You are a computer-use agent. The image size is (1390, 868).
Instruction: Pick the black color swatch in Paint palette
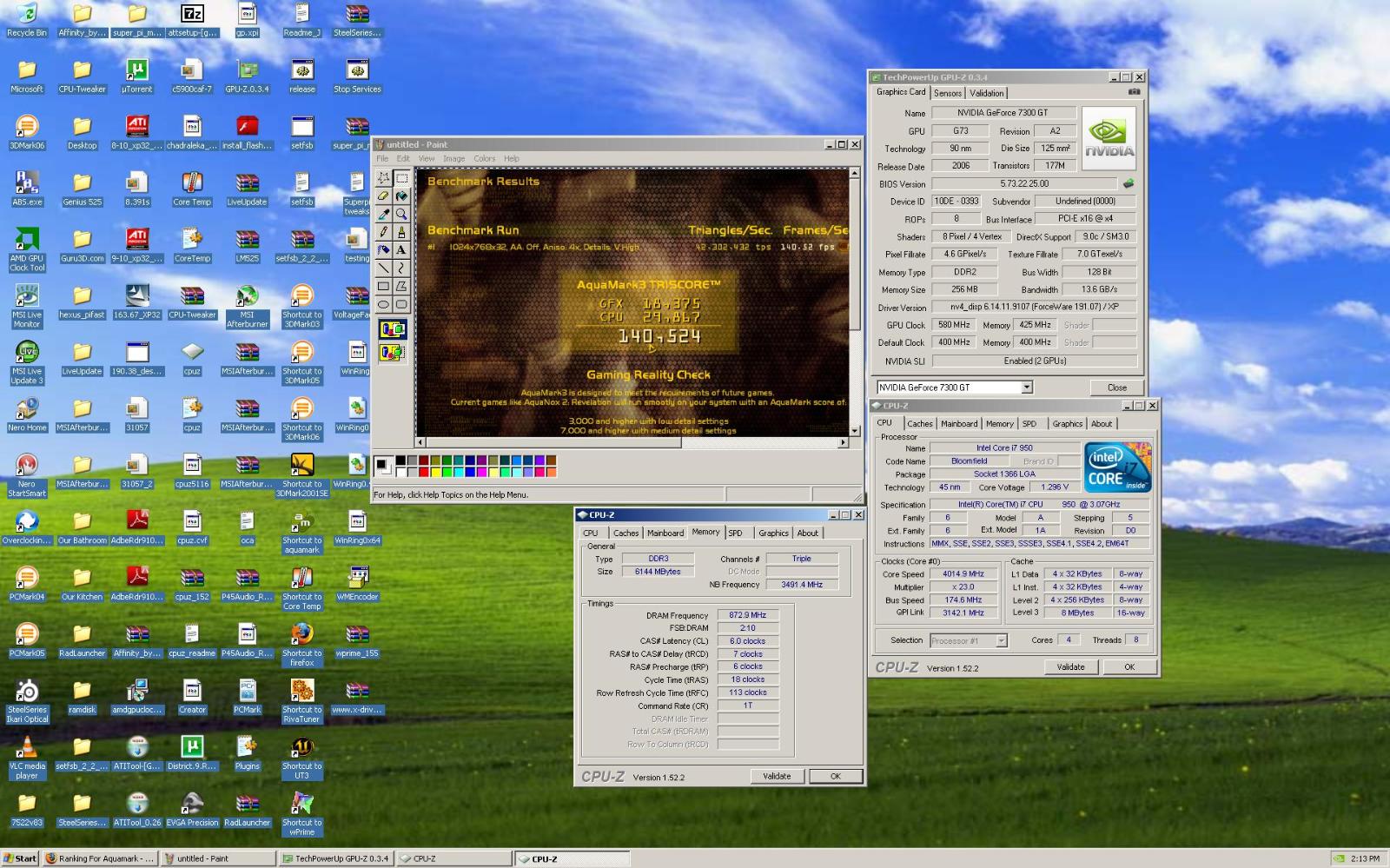pos(400,461)
